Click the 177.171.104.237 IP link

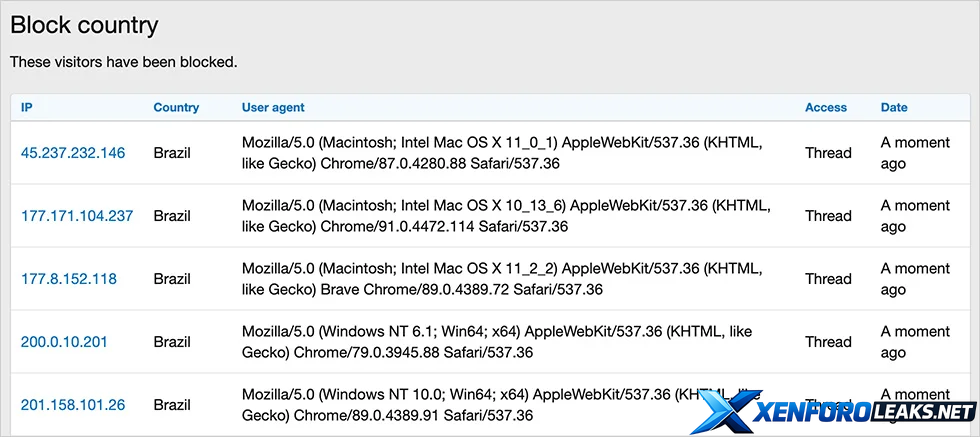(x=77, y=216)
